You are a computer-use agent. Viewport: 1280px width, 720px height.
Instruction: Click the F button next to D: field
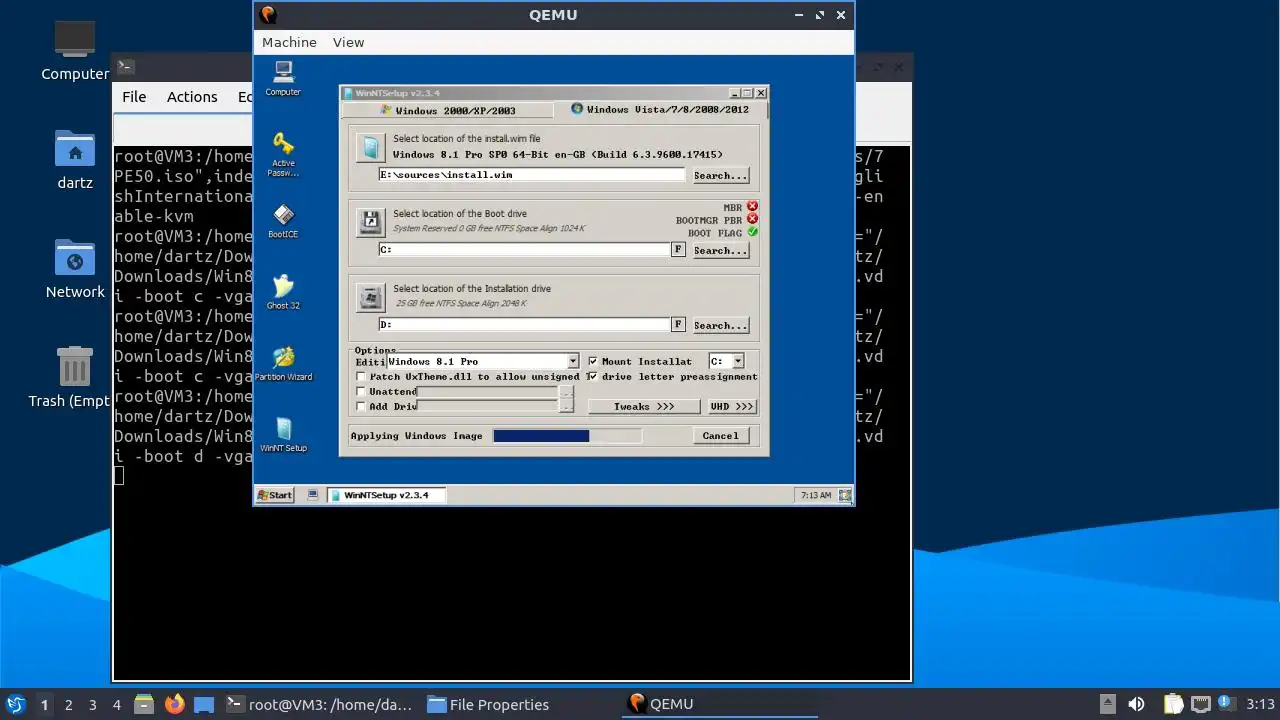pyautogui.click(x=678, y=325)
